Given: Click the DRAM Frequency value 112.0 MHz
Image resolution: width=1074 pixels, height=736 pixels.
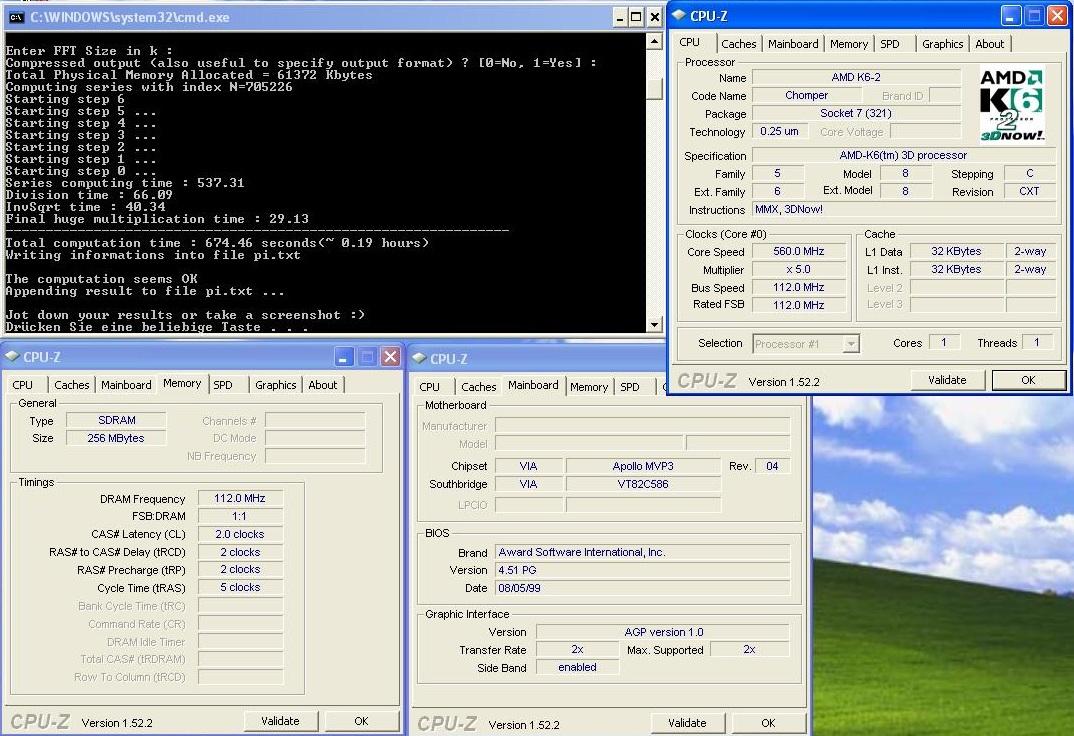Looking at the screenshot, I should [240, 498].
